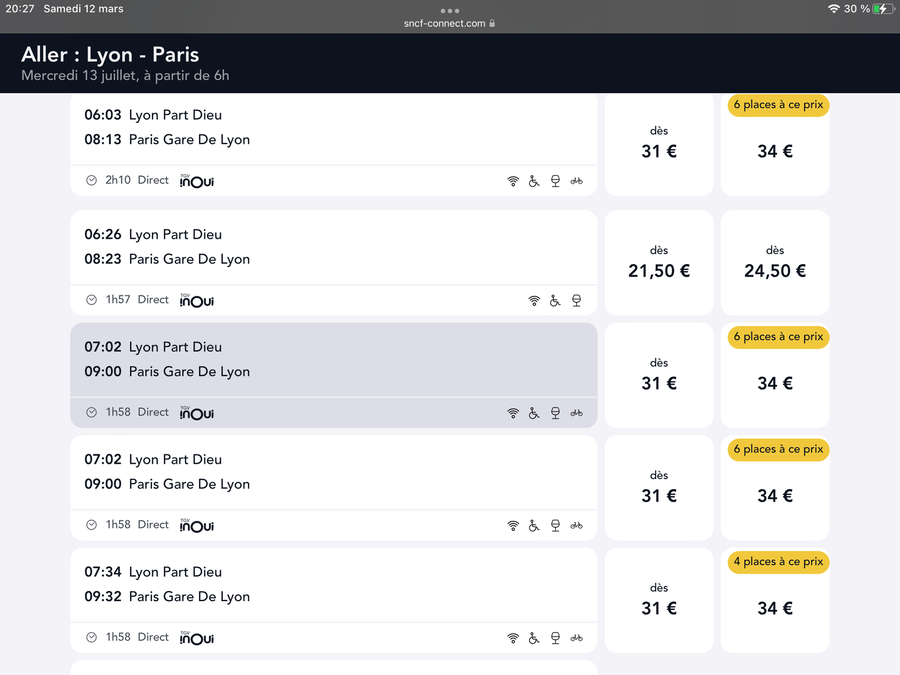This screenshot has width=900, height=675.
Task: Click the padlock icon next to sncf-connect.com
Action: click(493, 24)
